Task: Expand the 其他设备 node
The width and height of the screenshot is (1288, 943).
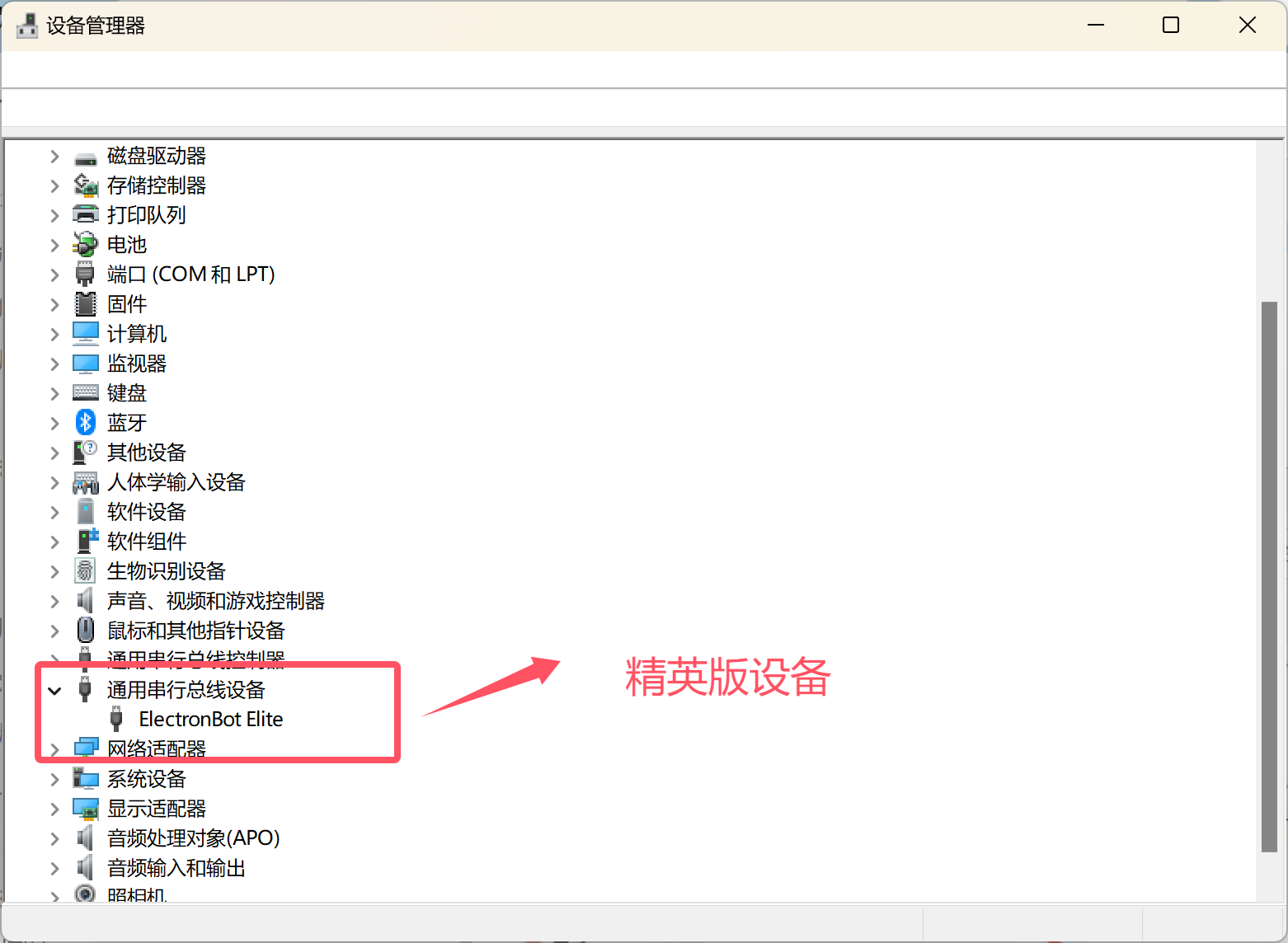Action: pos(54,453)
